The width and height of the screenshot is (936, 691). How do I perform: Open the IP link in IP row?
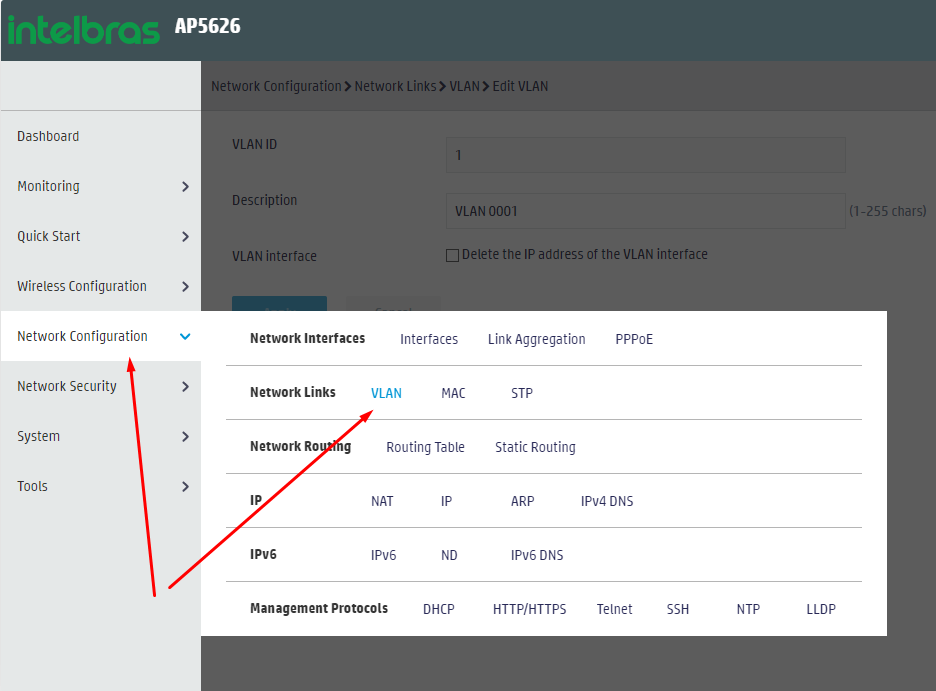446,501
